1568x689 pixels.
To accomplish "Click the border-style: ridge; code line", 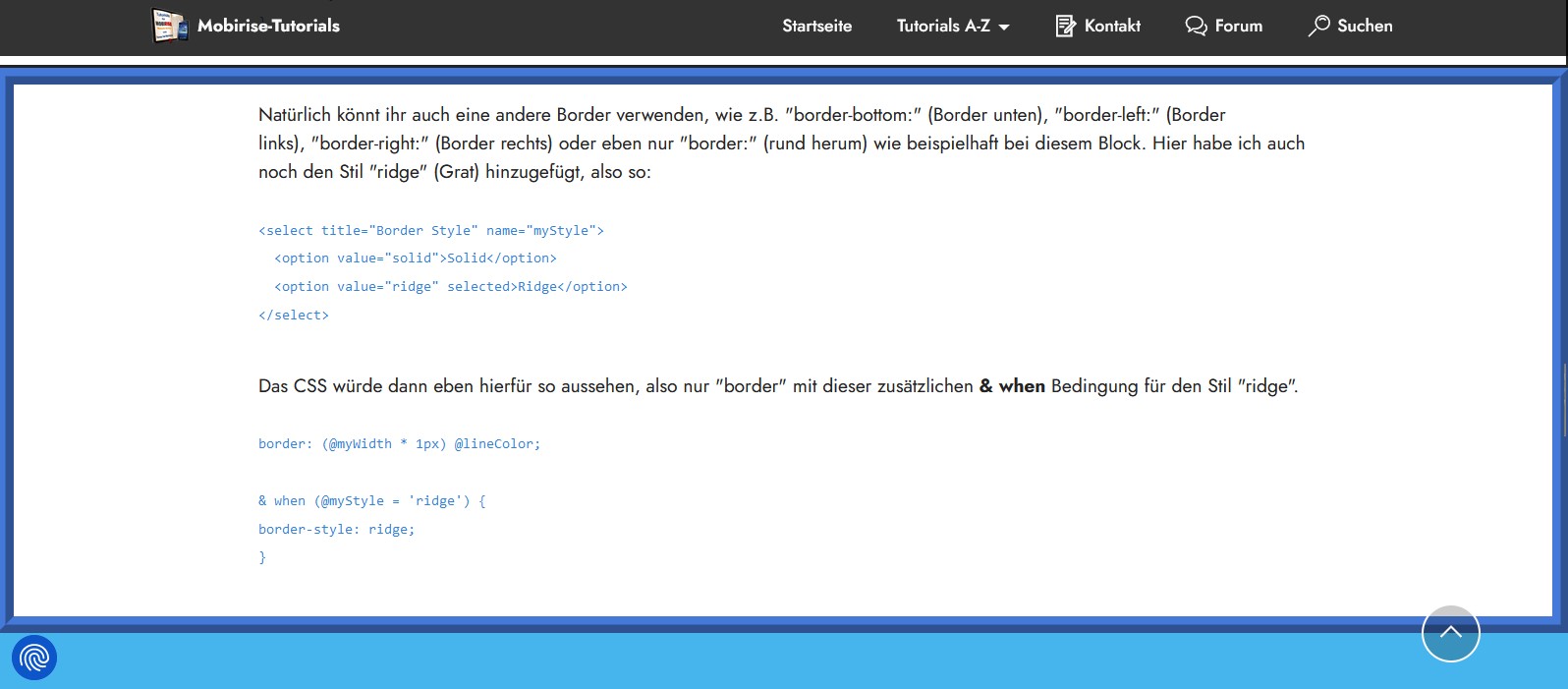I will click(336, 529).
